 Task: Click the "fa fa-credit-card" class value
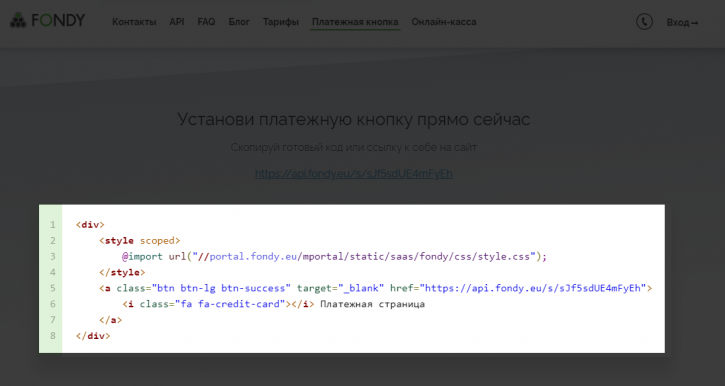(230, 304)
